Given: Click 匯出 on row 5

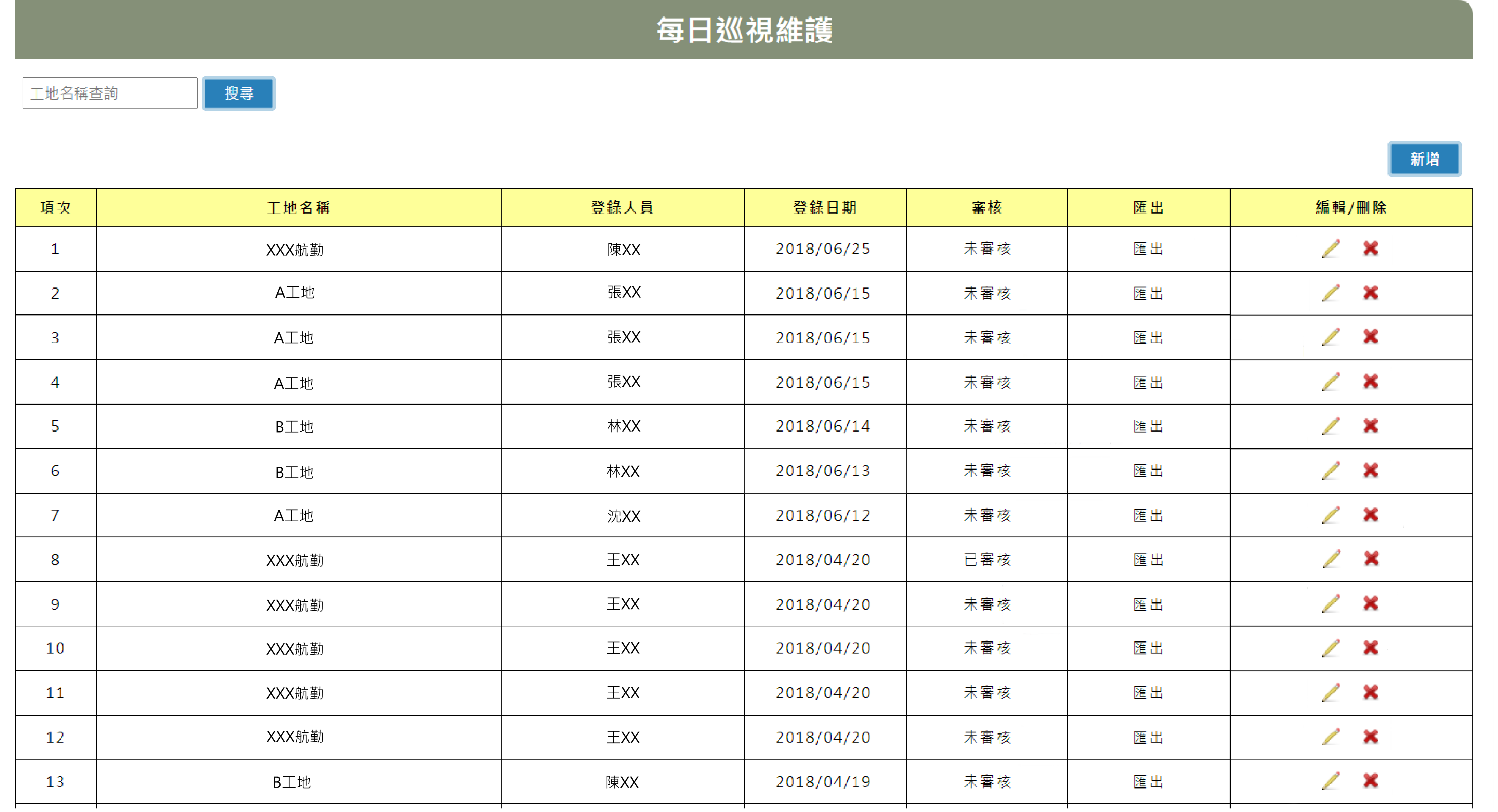Looking at the screenshot, I should click(1148, 426).
